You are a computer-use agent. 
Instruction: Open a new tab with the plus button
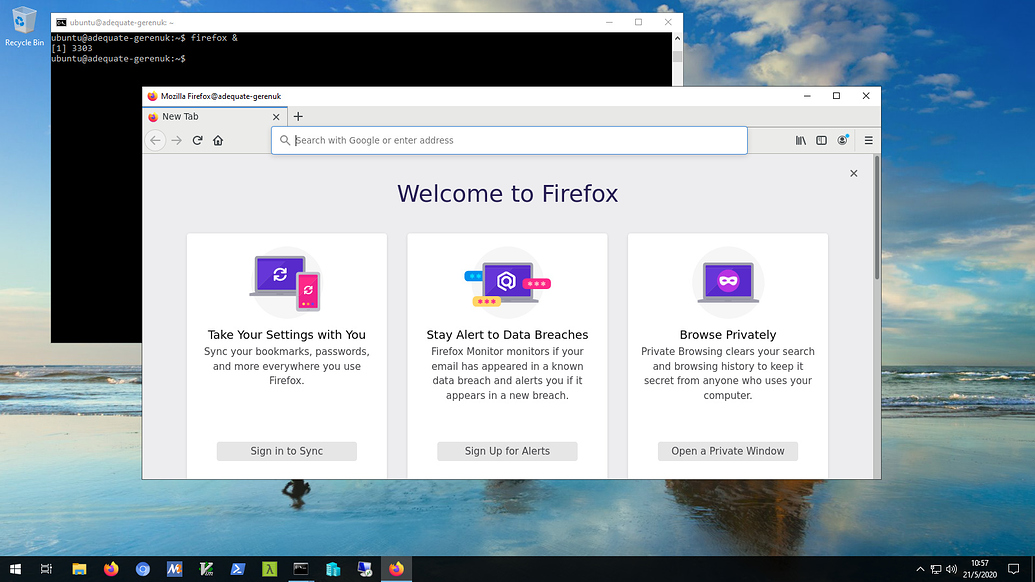(x=297, y=117)
